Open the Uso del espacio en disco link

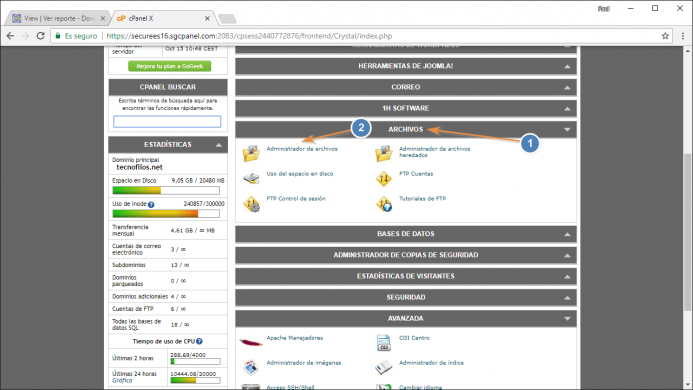(x=300, y=174)
